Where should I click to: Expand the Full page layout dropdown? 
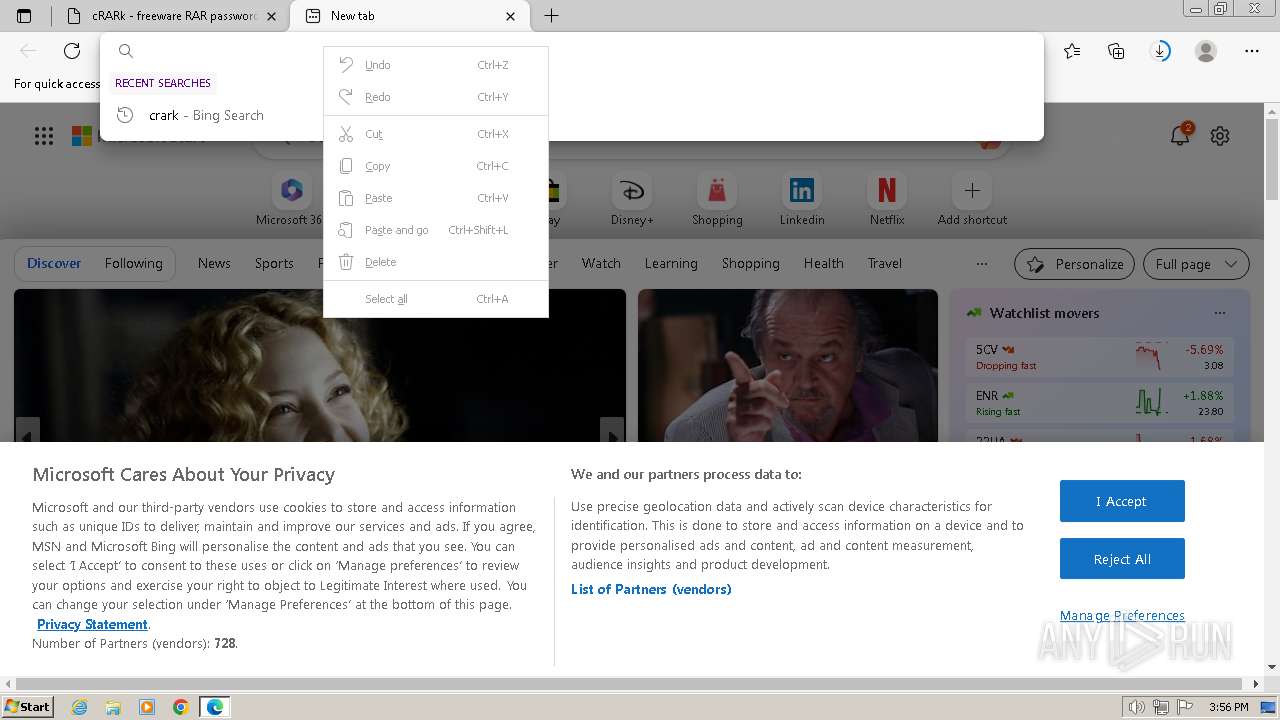pyautogui.click(x=1196, y=264)
